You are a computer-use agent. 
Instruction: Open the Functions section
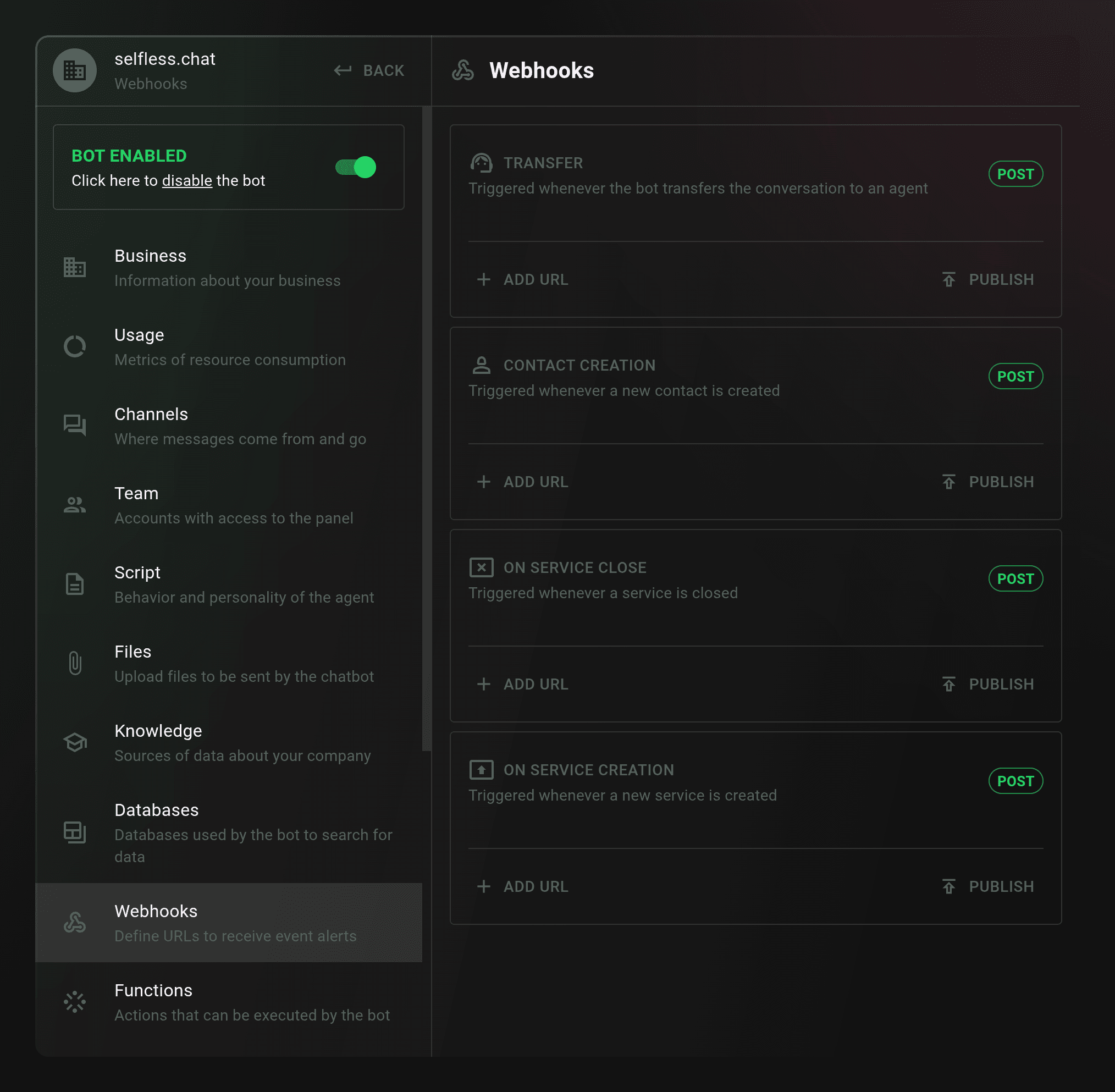pos(229,1001)
